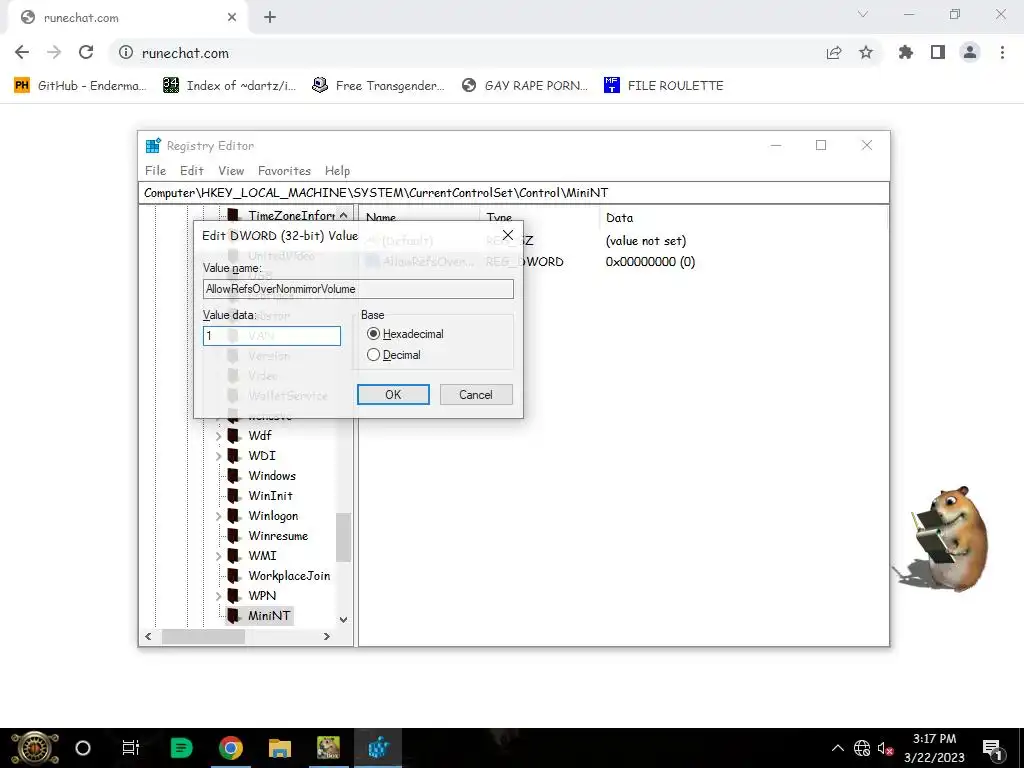Open File Explorer from the taskbar

tap(280, 748)
